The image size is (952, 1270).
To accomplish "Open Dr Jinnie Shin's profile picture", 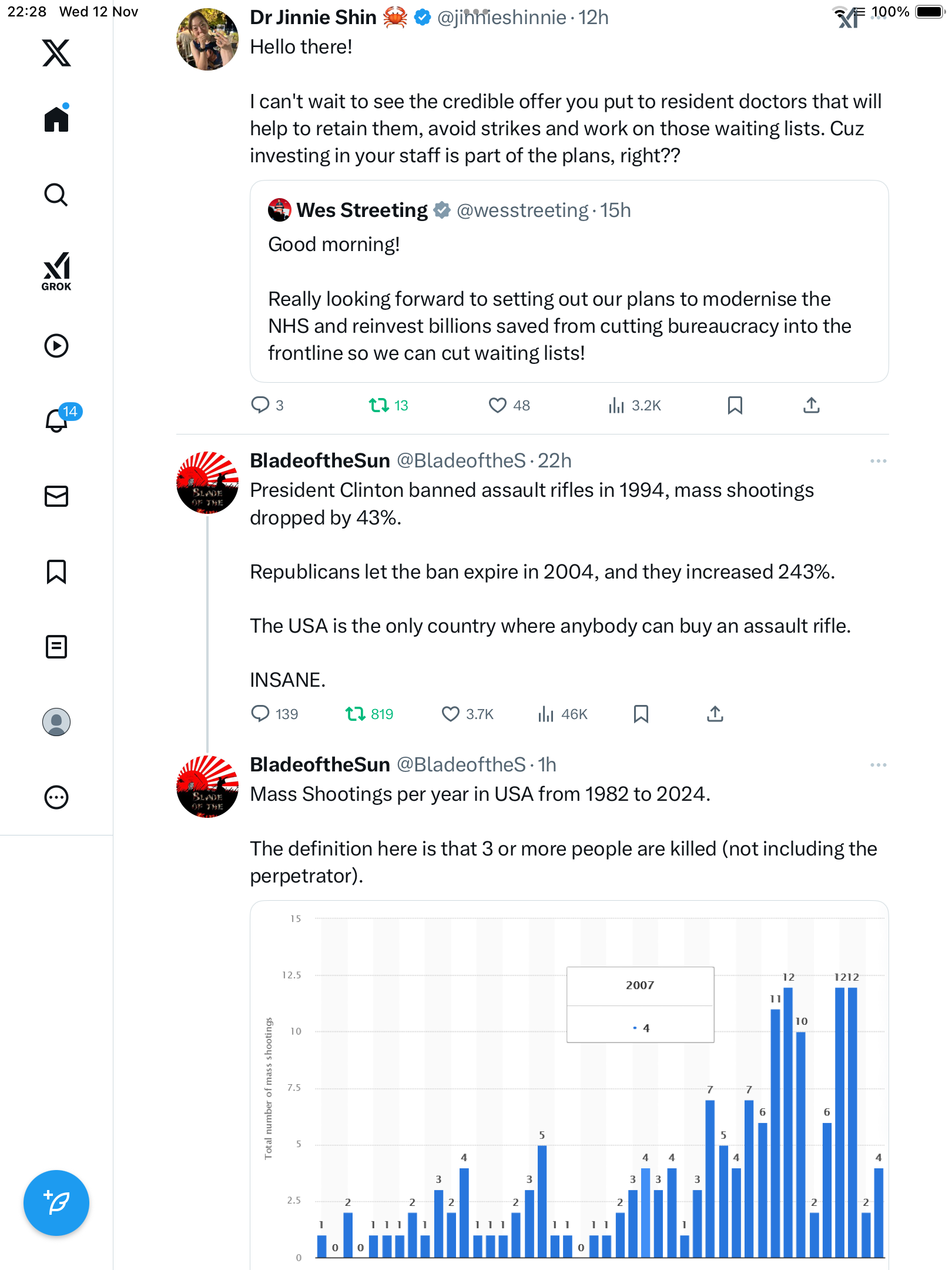I will (207, 39).
